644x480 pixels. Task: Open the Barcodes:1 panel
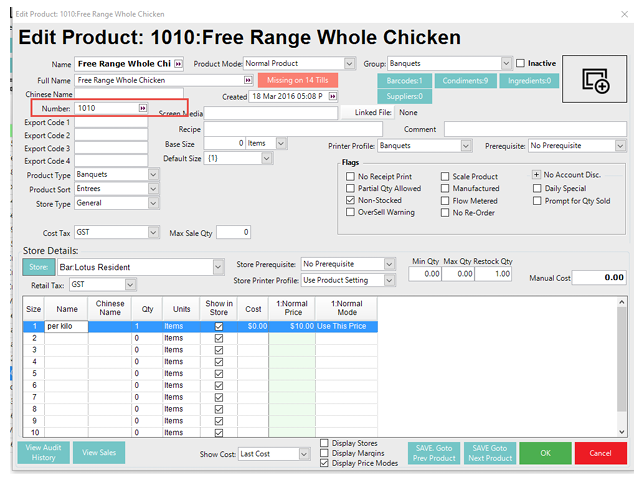pos(405,81)
